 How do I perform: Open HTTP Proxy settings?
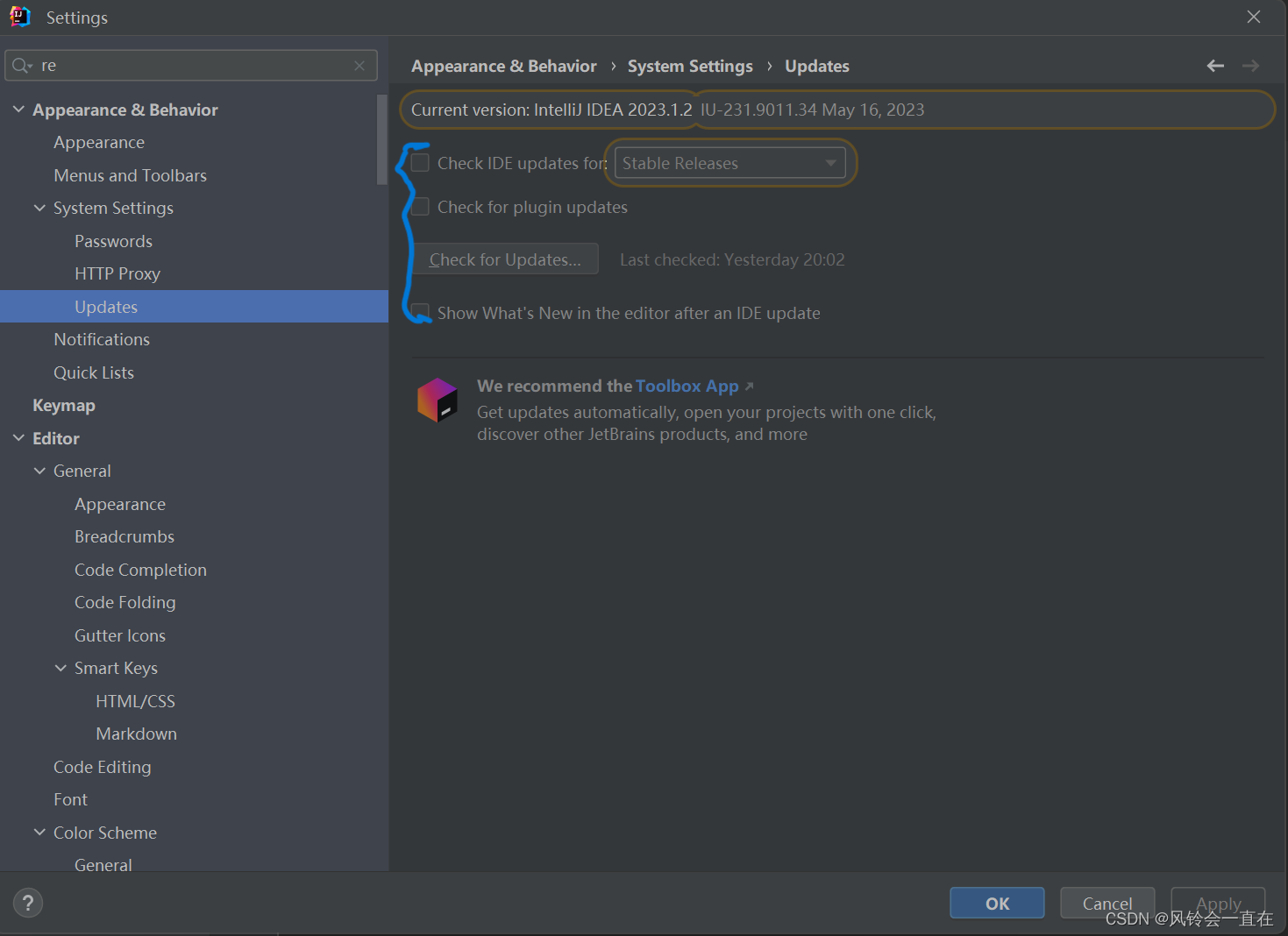117,273
